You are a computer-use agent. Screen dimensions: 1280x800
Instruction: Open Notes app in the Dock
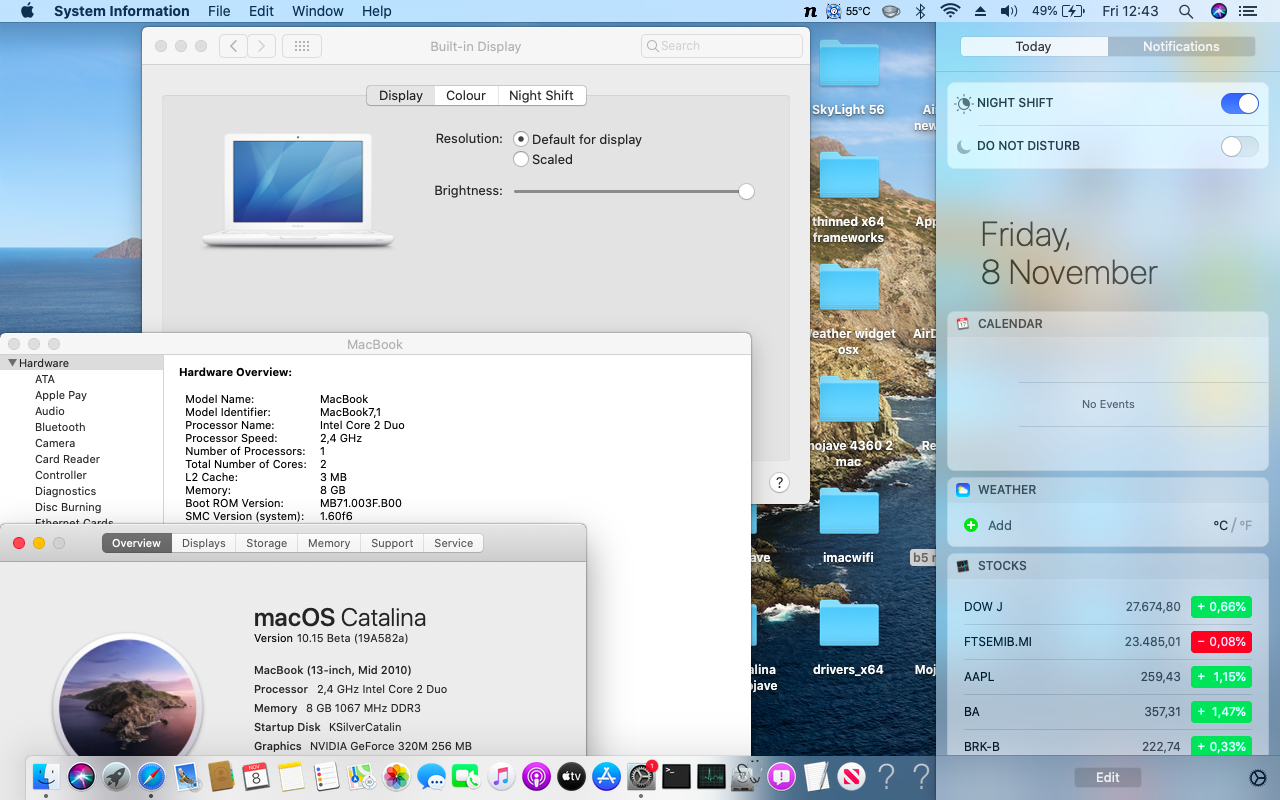291,776
